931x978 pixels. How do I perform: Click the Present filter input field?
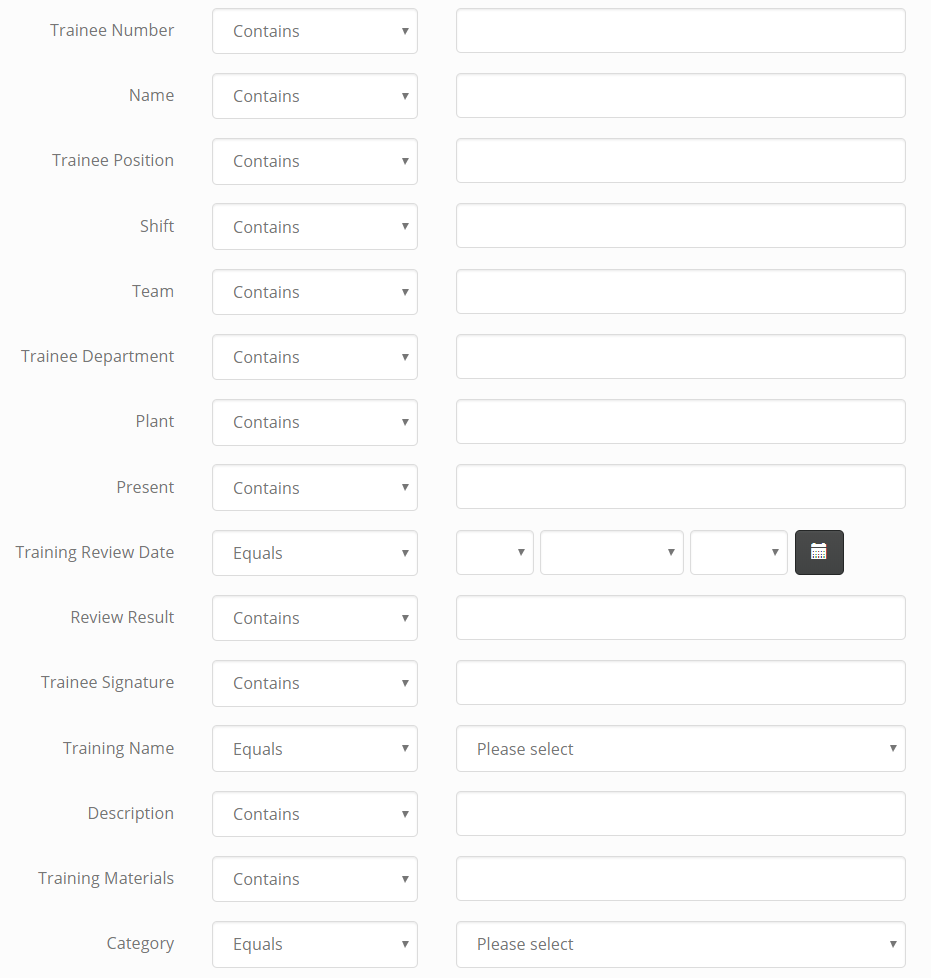point(680,487)
